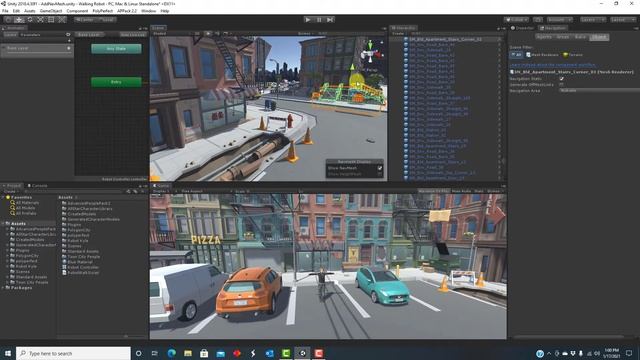Open the Navigation Area dropdown
Screen dimensions: 640x360
[x=599, y=91]
